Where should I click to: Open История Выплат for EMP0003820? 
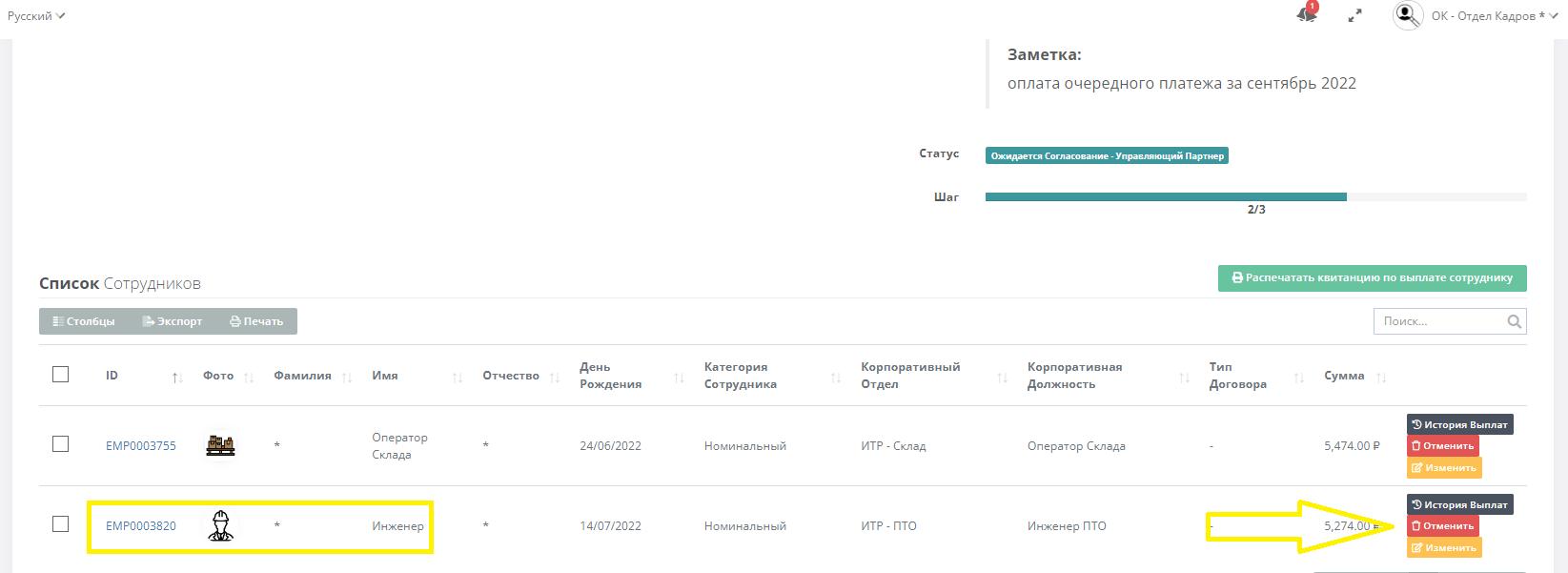1459,504
